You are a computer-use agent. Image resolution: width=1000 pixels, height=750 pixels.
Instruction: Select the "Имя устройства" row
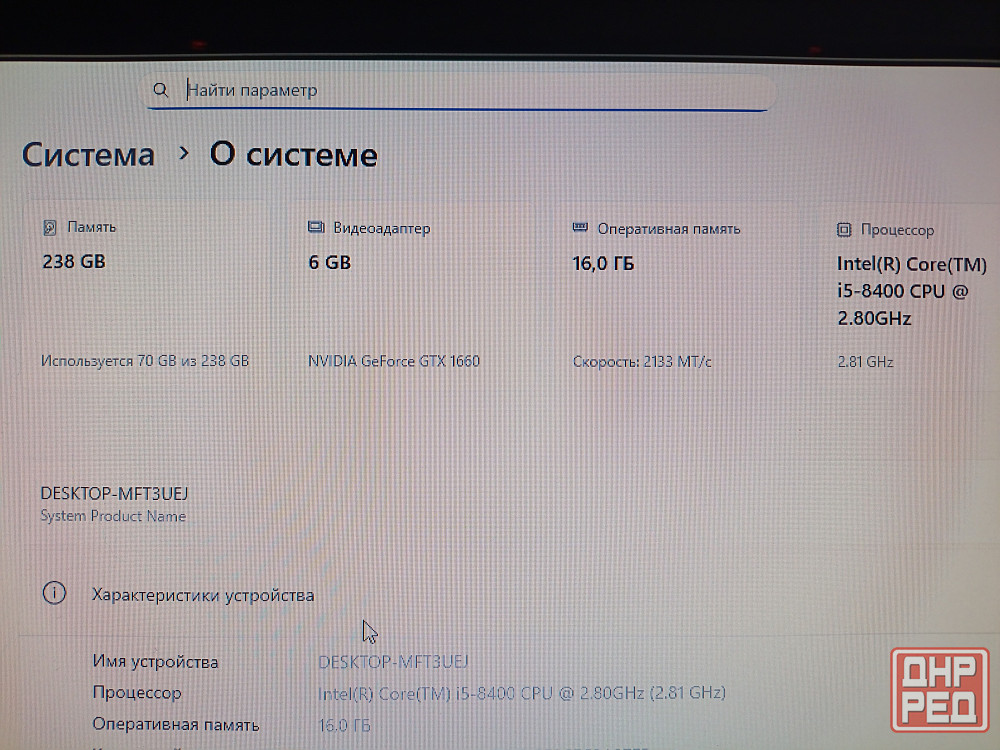(155, 662)
